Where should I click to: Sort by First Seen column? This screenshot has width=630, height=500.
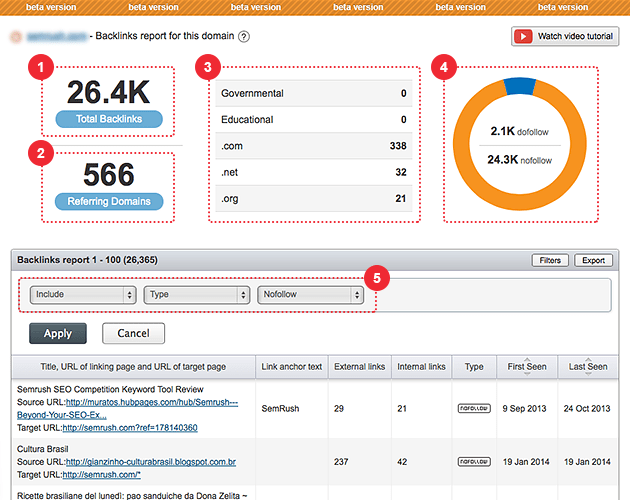coord(526,367)
